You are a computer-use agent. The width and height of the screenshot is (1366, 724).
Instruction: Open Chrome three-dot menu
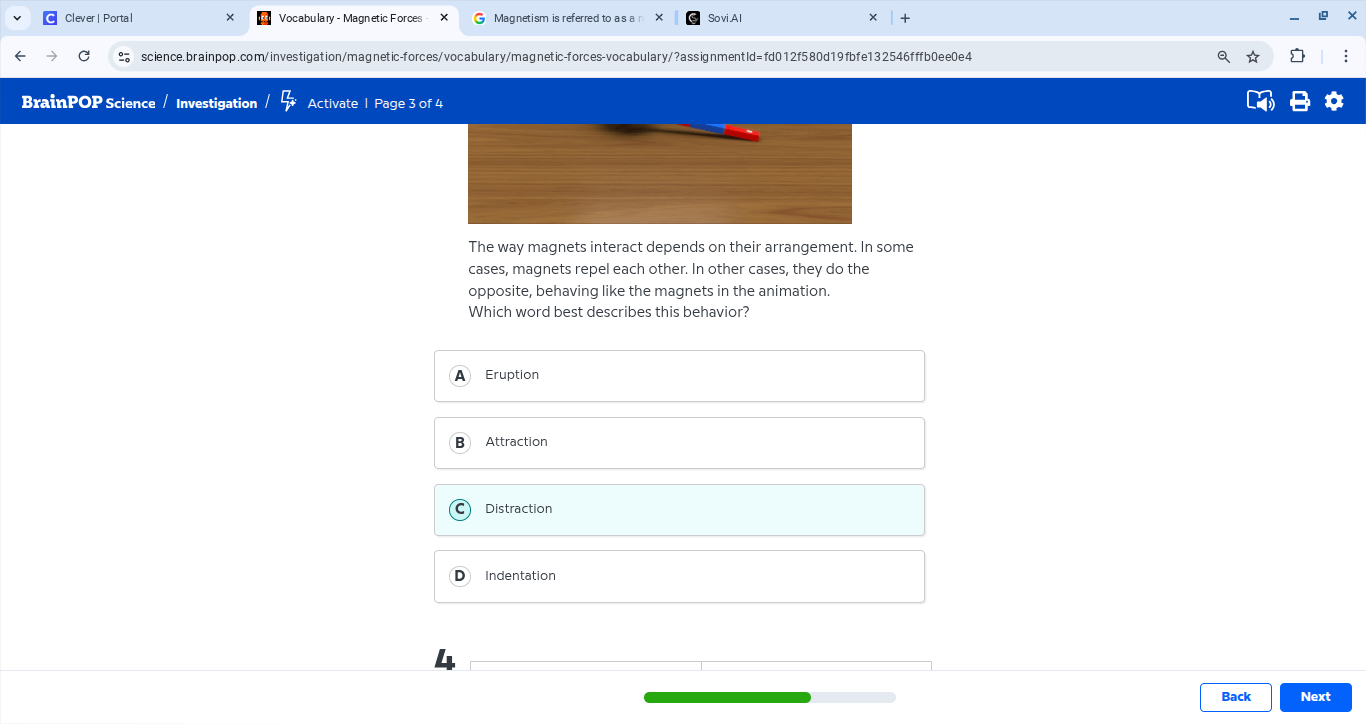[1346, 56]
